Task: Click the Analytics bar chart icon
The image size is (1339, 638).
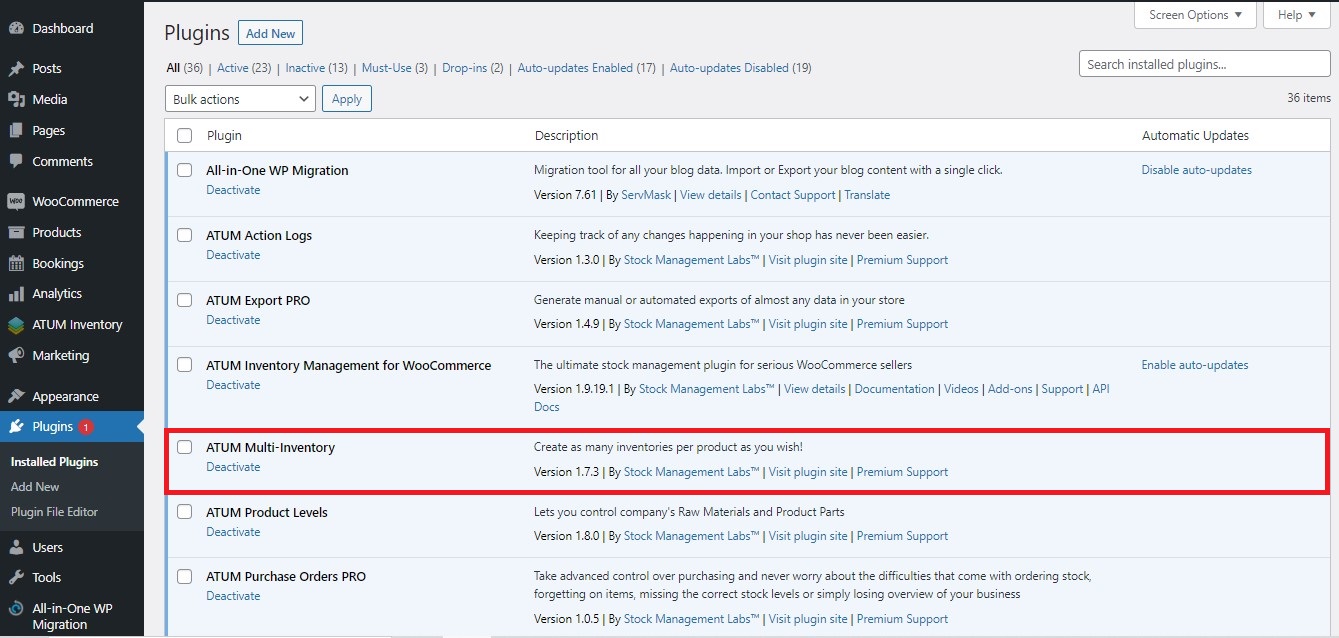Action: tap(16, 294)
